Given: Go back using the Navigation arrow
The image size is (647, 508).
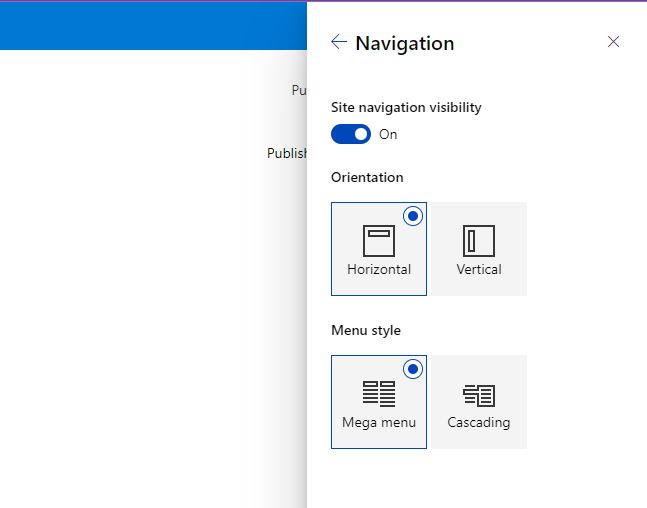Looking at the screenshot, I should pyautogui.click(x=339, y=42).
